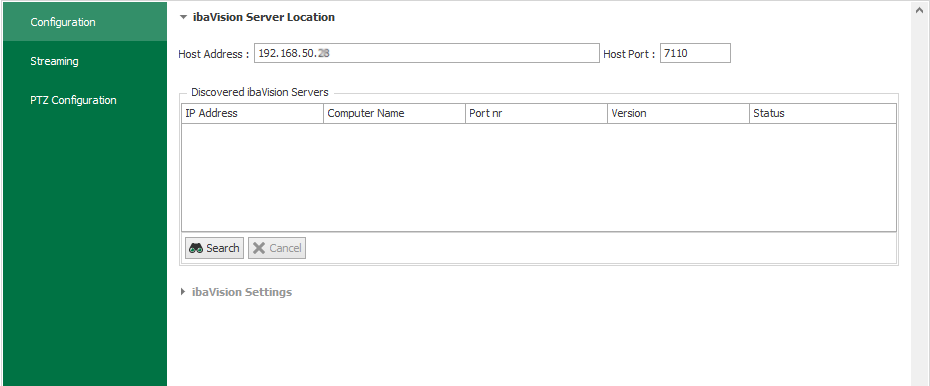Sort by Computer Name column header
The width and height of the screenshot is (930, 386).
tap(394, 113)
